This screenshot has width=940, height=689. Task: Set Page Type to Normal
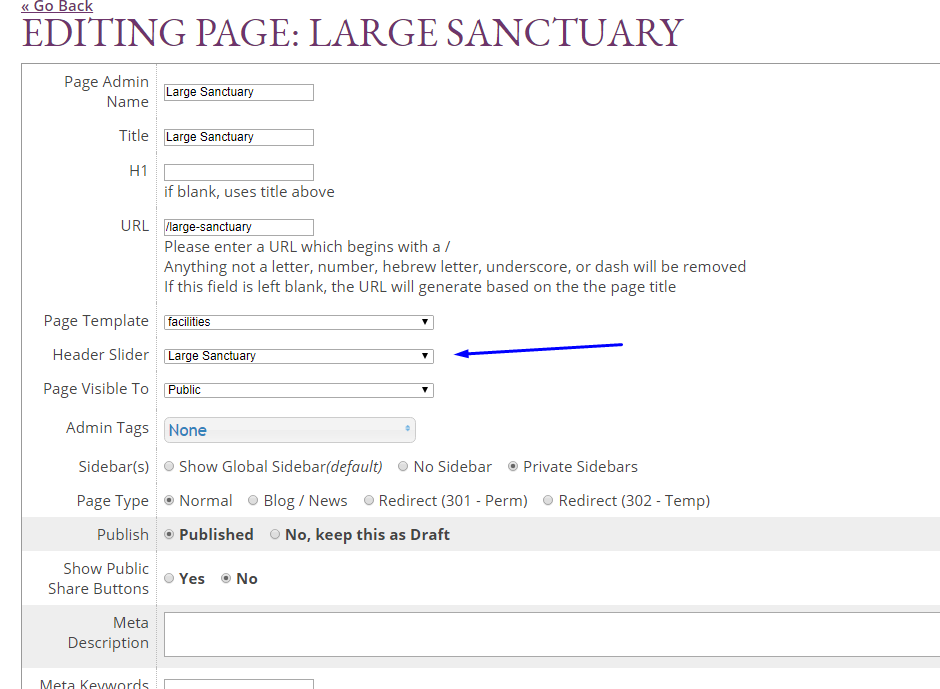coord(169,500)
